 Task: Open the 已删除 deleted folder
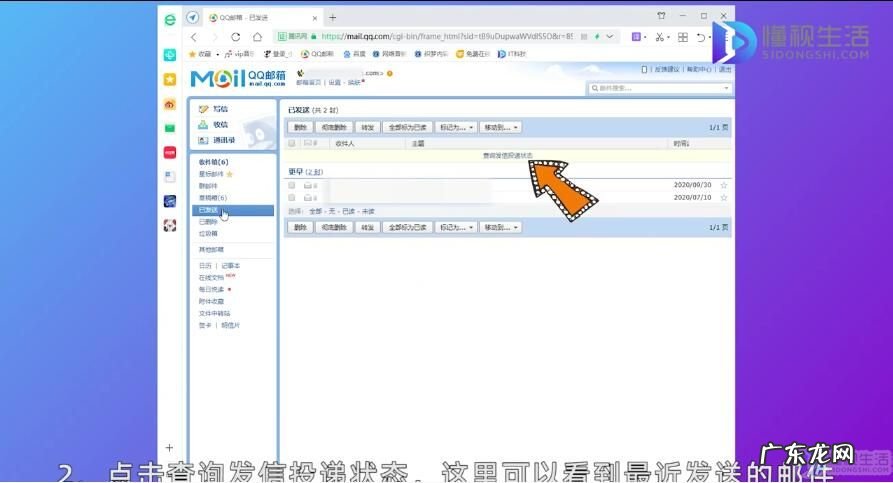tap(208, 222)
